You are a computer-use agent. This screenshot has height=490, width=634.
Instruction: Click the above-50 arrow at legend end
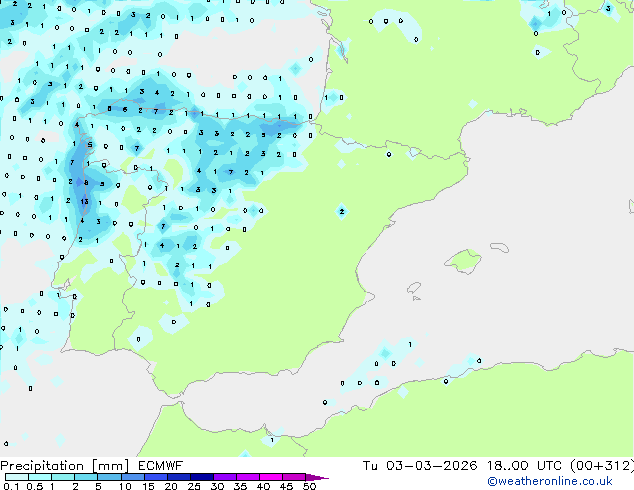(x=317, y=477)
